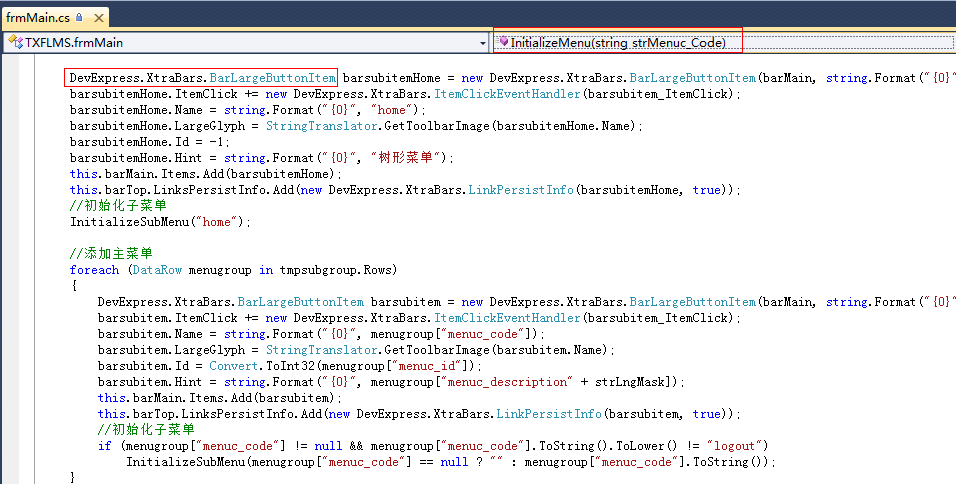Click LinkPersistInfo(barsubitem, true) line
Viewport: 956px width, 484px height.
[419, 414]
